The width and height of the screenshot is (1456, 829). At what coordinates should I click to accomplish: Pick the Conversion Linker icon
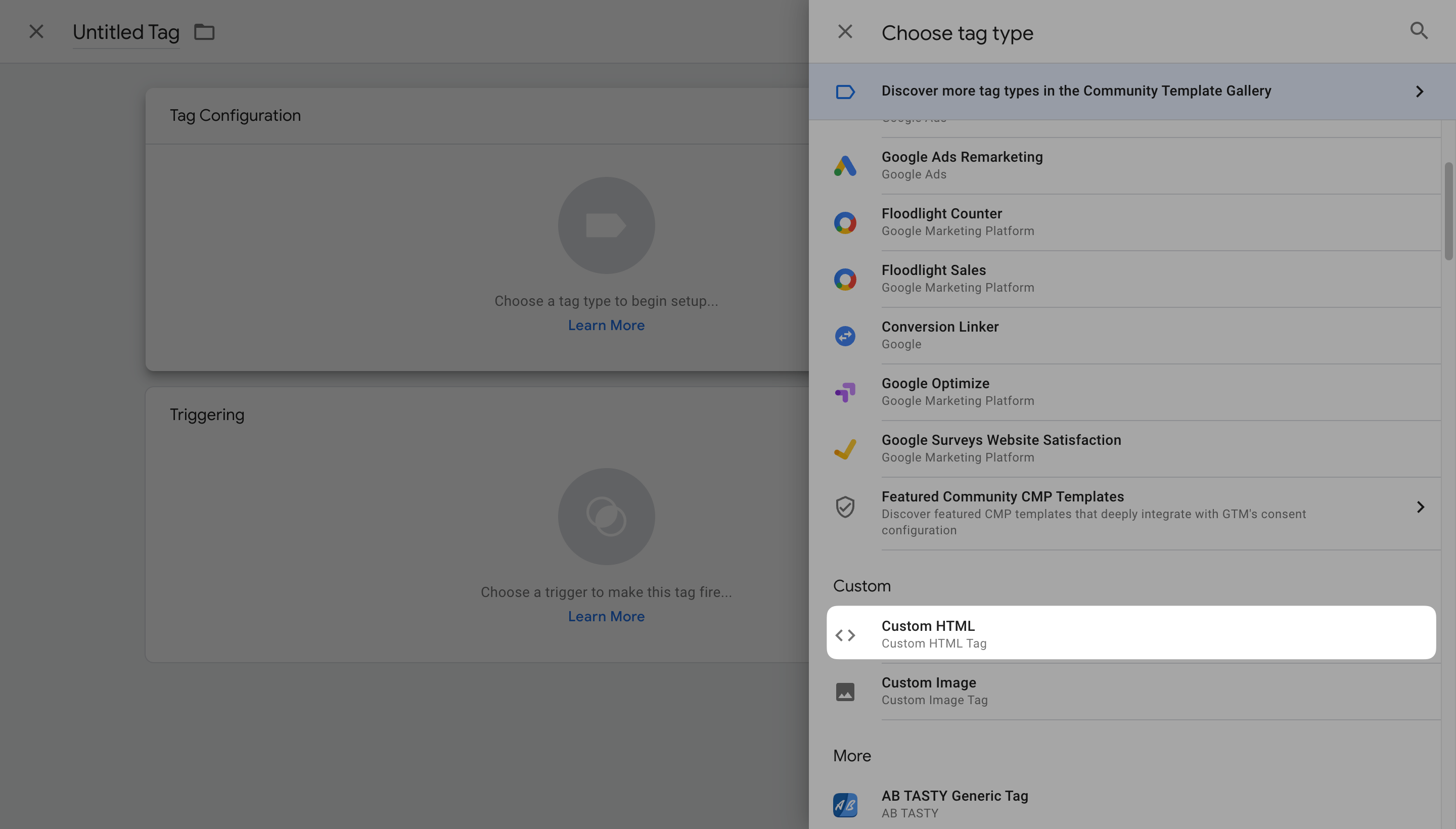pos(845,336)
